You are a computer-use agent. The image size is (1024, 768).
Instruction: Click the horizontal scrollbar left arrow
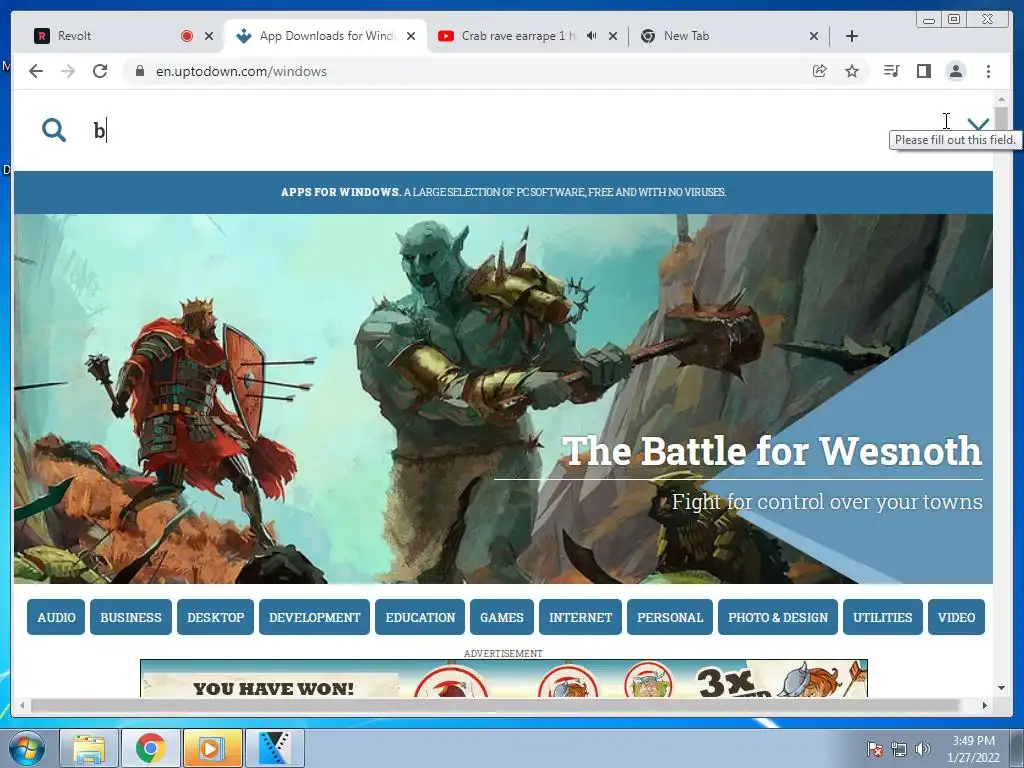point(22,705)
